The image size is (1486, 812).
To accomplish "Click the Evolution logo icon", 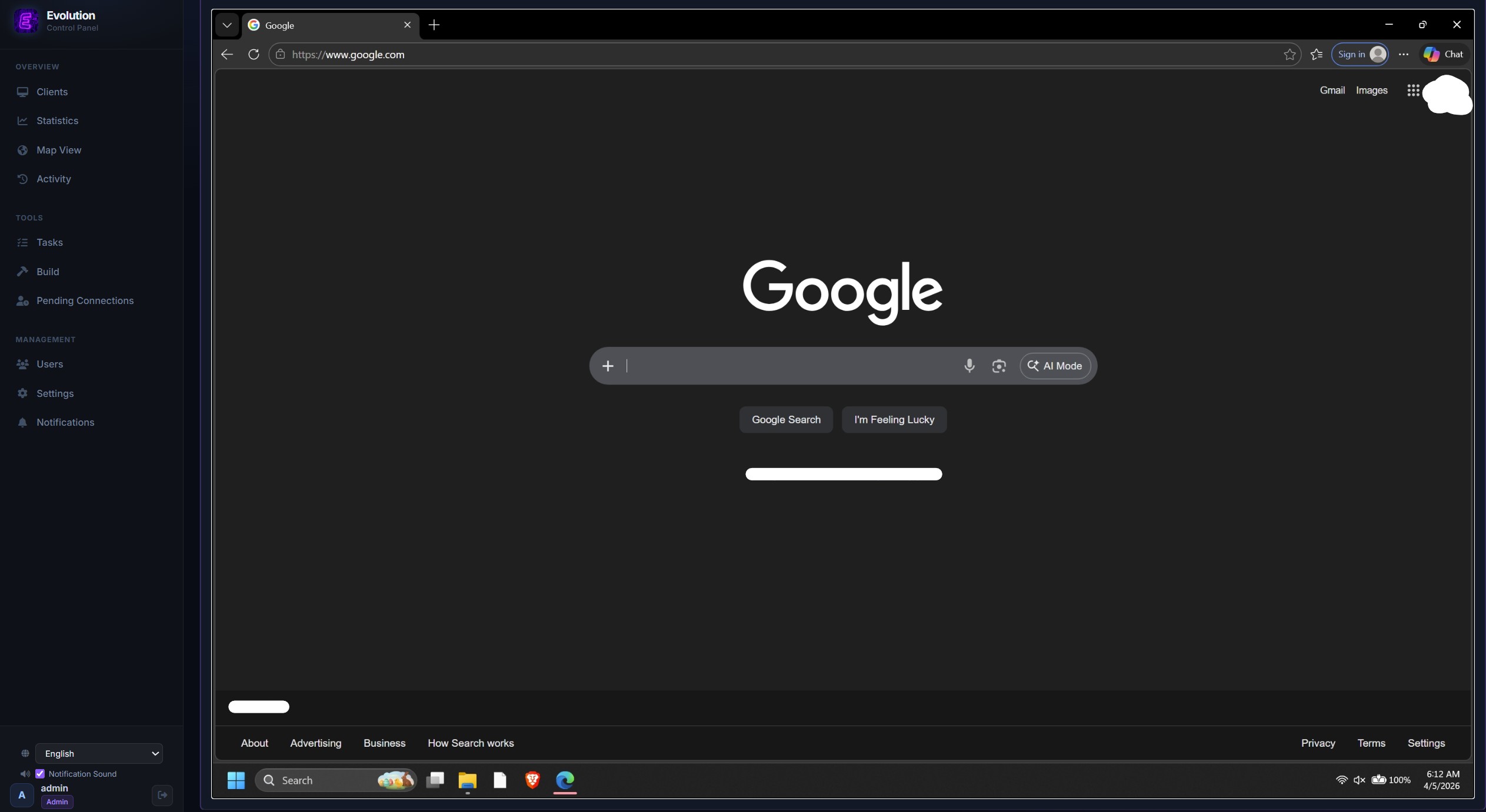I will (x=25, y=21).
